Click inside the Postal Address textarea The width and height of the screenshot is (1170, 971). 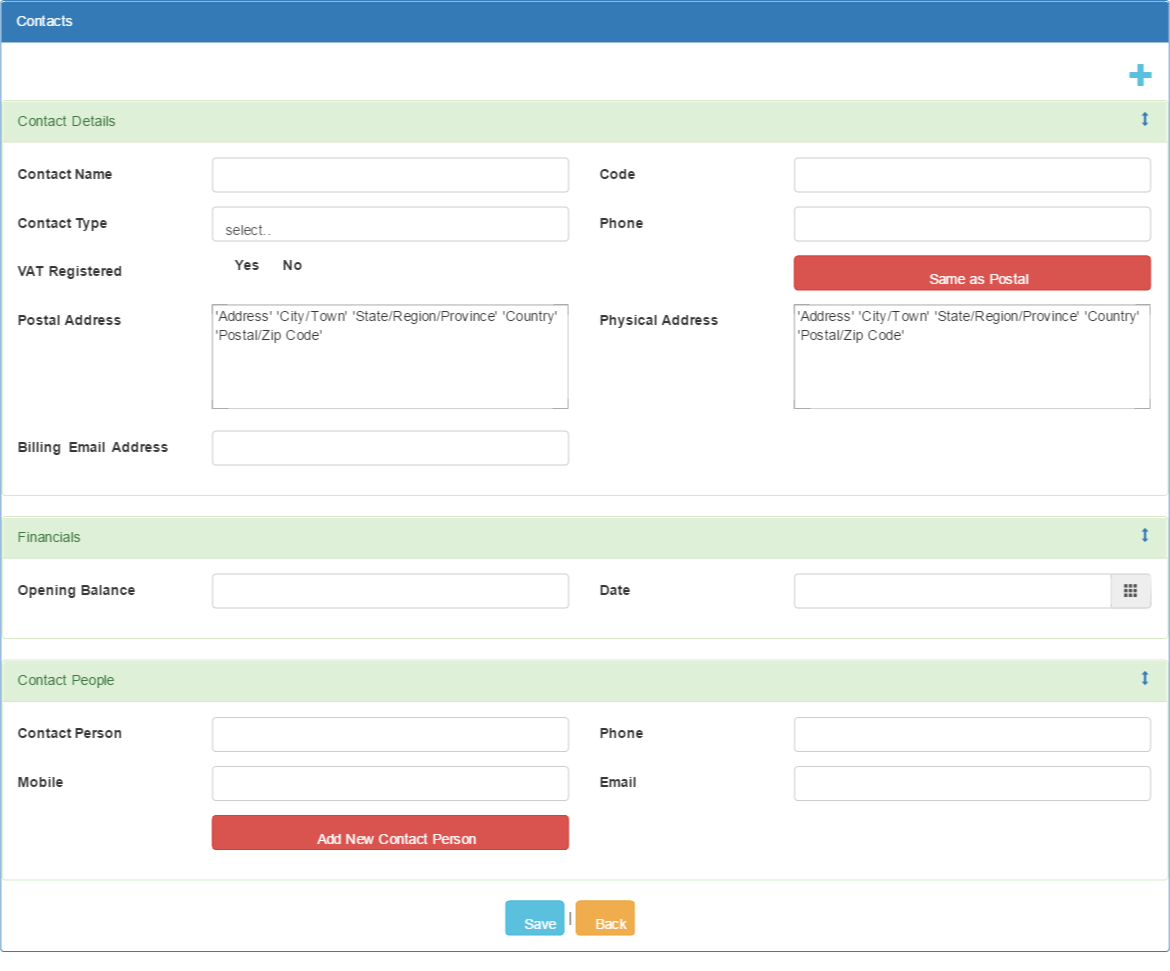tap(390, 357)
